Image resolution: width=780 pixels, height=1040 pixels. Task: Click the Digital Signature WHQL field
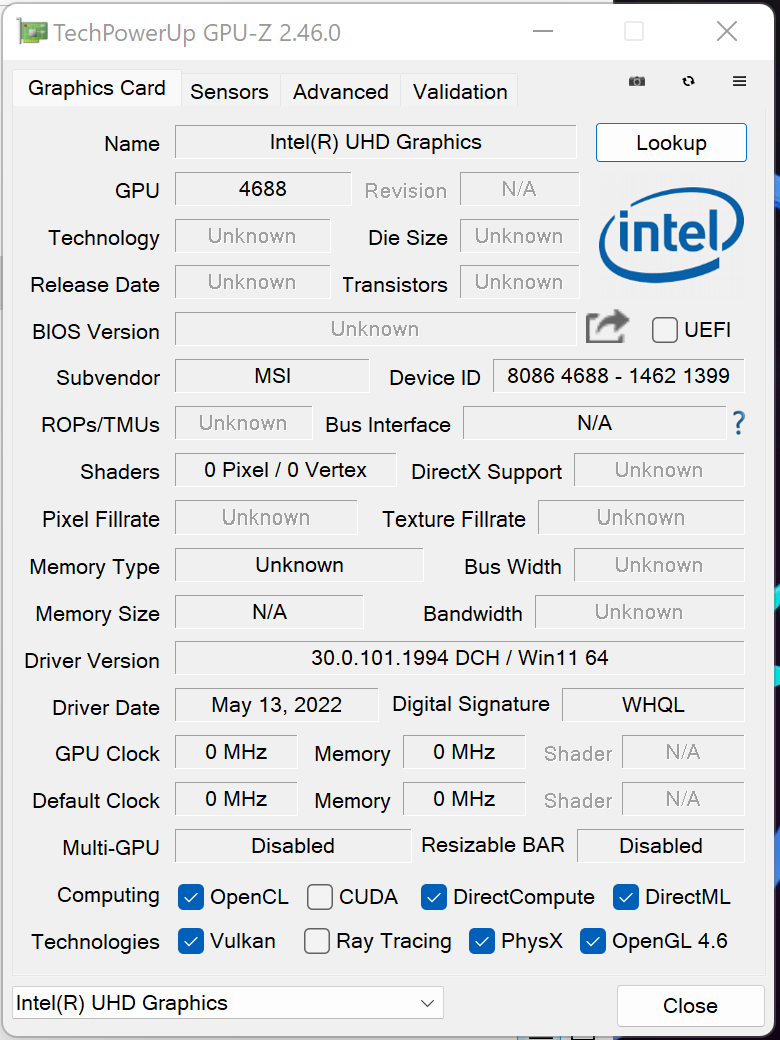pos(653,704)
